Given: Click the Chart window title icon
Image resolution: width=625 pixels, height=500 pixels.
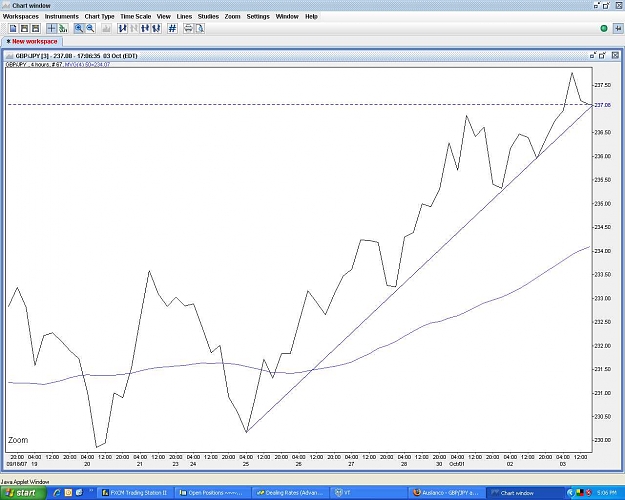Looking at the screenshot, I should click(6, 6).
